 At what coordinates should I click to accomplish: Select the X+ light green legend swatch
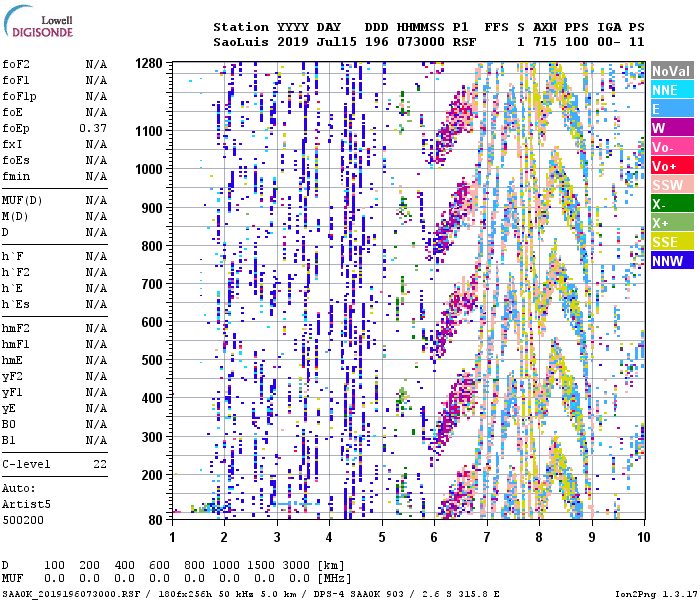tap(672, 222)
